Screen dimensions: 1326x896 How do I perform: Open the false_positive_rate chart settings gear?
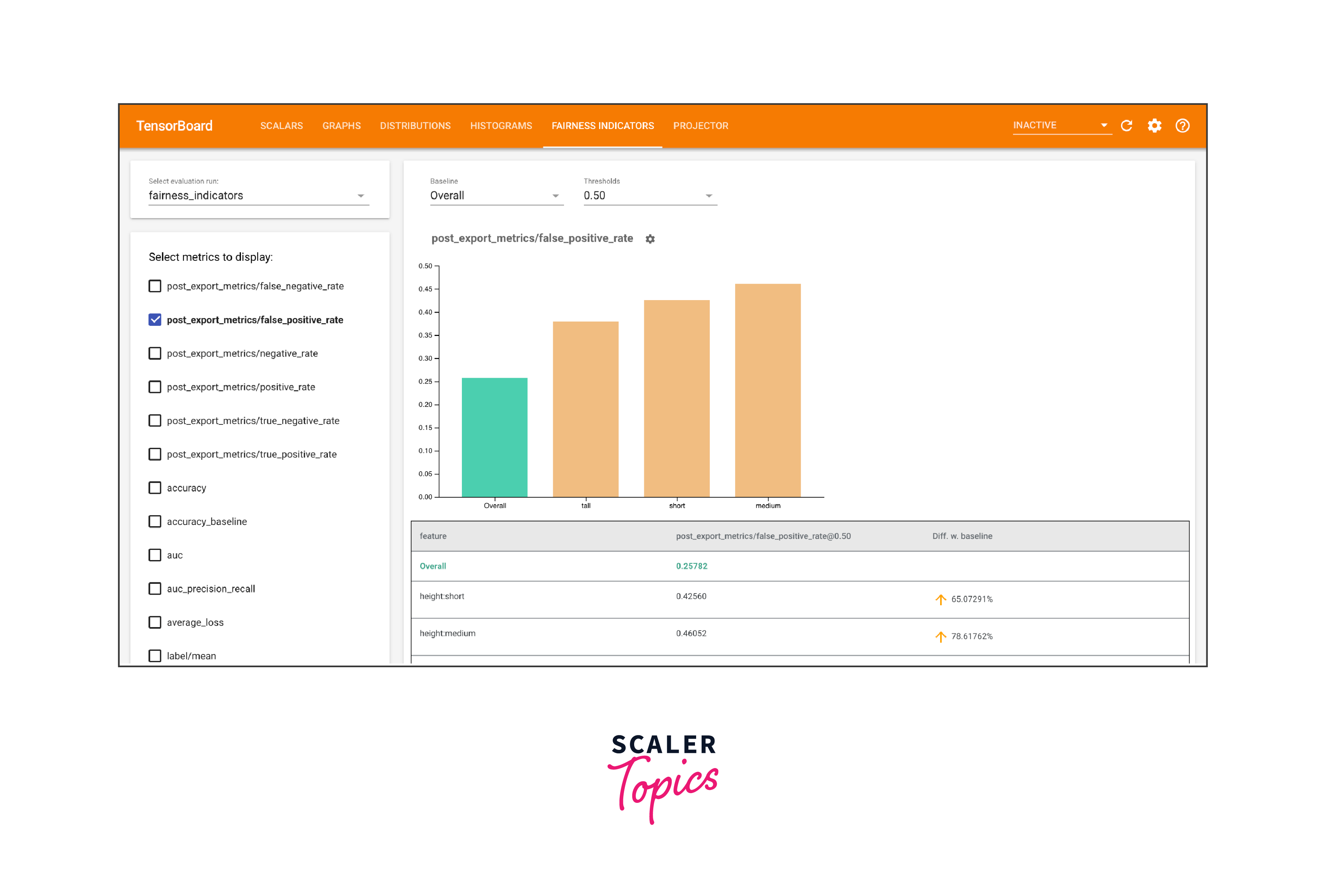[650, 239]
